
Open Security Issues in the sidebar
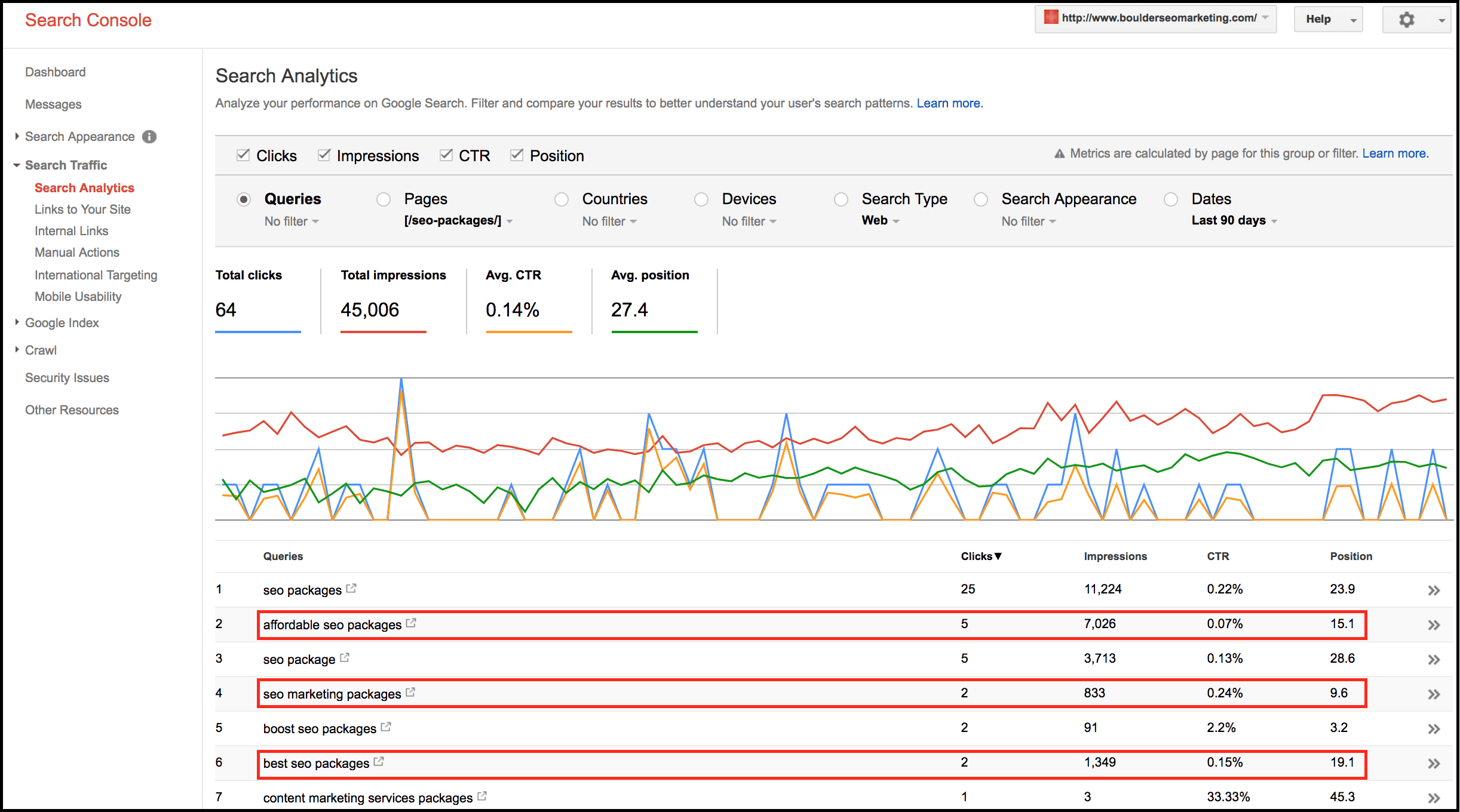click(67, 378)
